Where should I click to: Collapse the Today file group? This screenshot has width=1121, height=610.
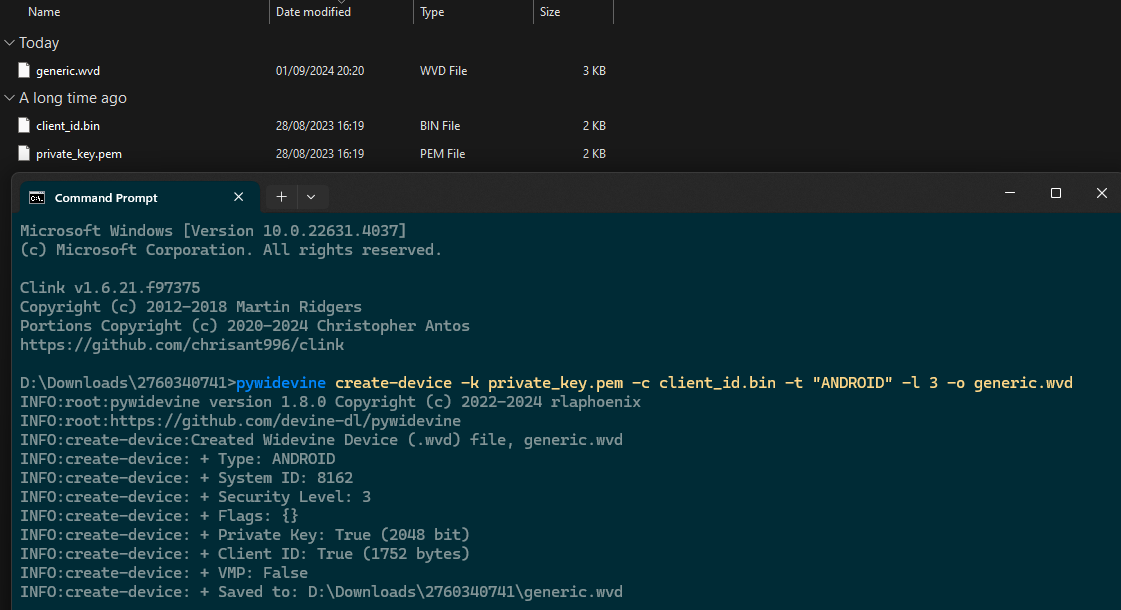9,43
